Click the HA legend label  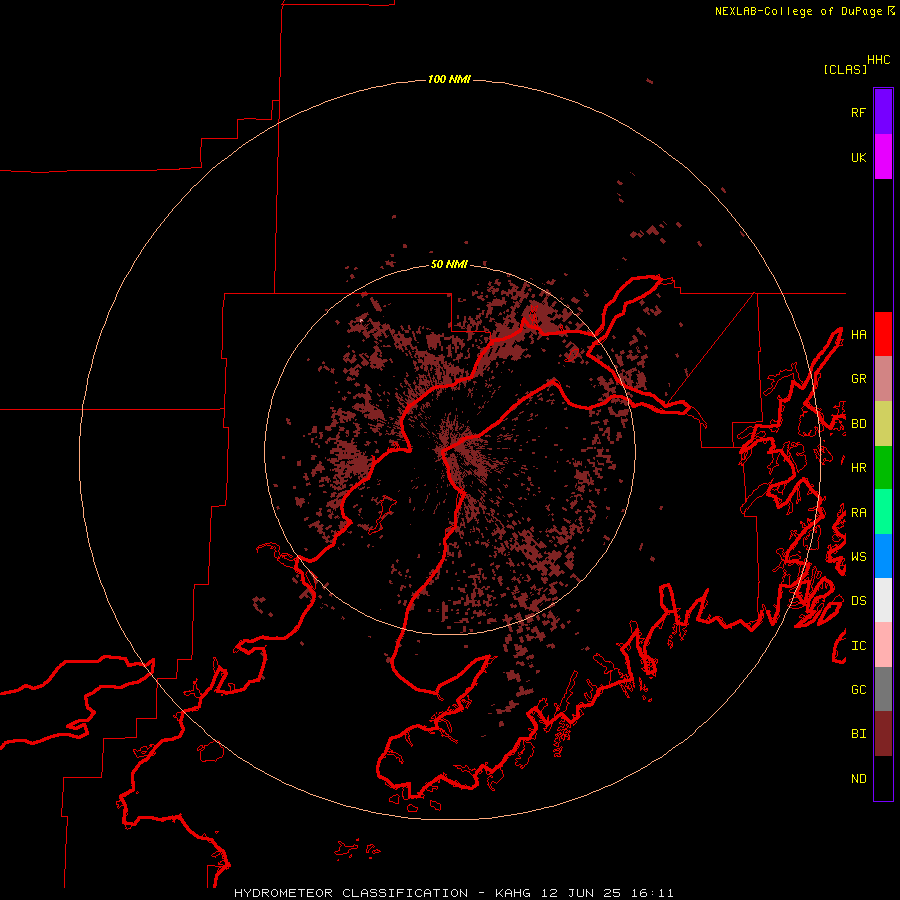coord(859,335)
